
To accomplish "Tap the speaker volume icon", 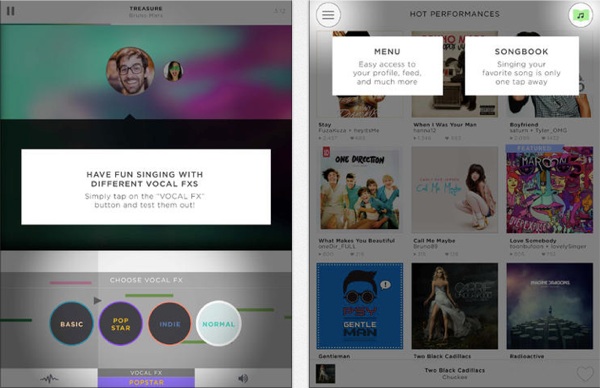I will [243, 378].
